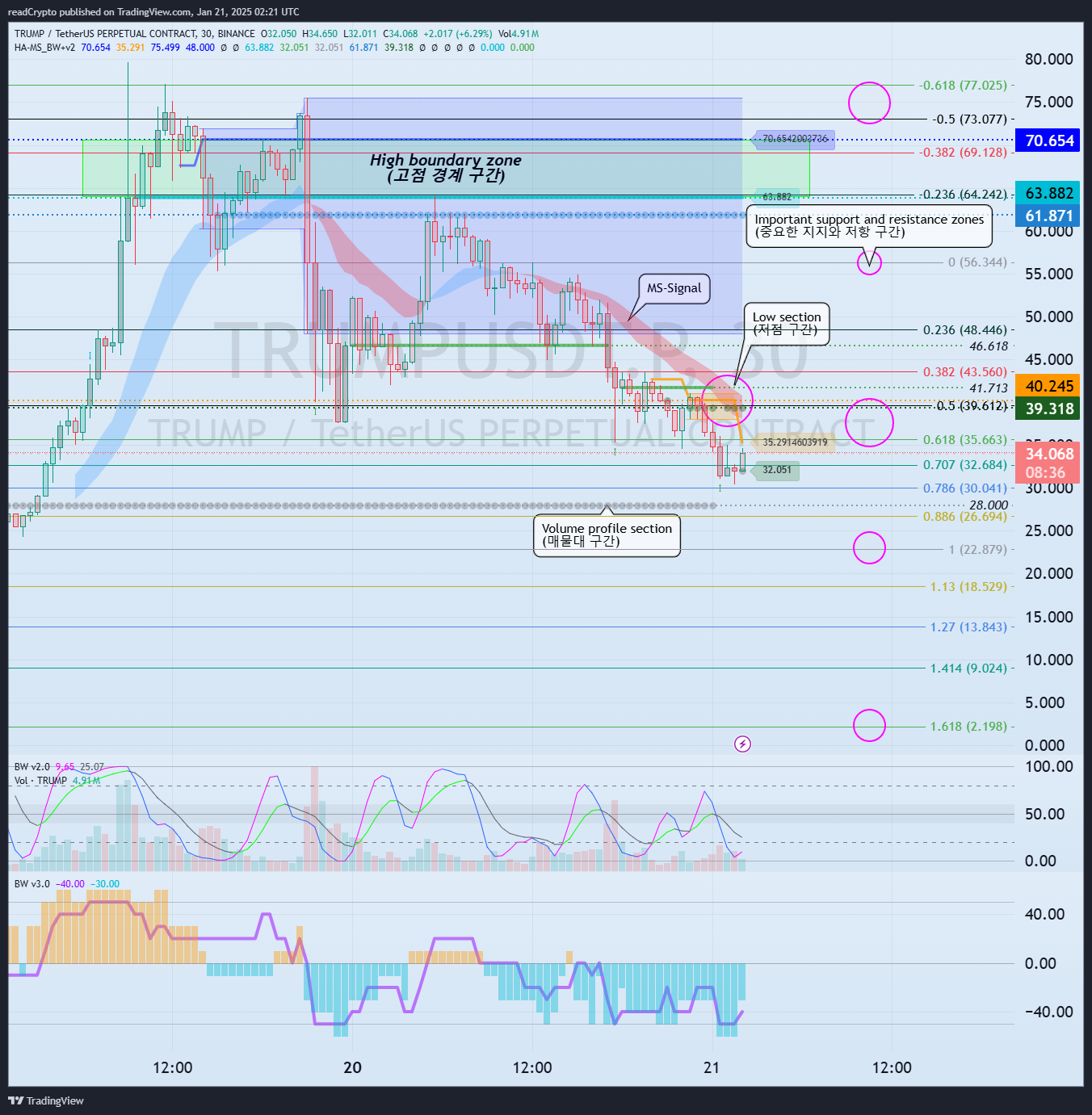Select the green 39.318 price label
Screen dimensions: 1092x1115
[x=1049, y=409]
